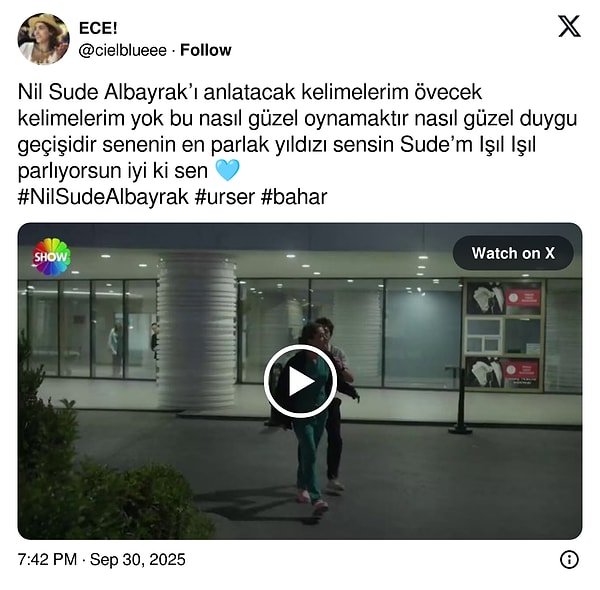Screen dimensions: 600x590
Task: Click the blue heart emoji in the tweet
Action: coord(227,170)
